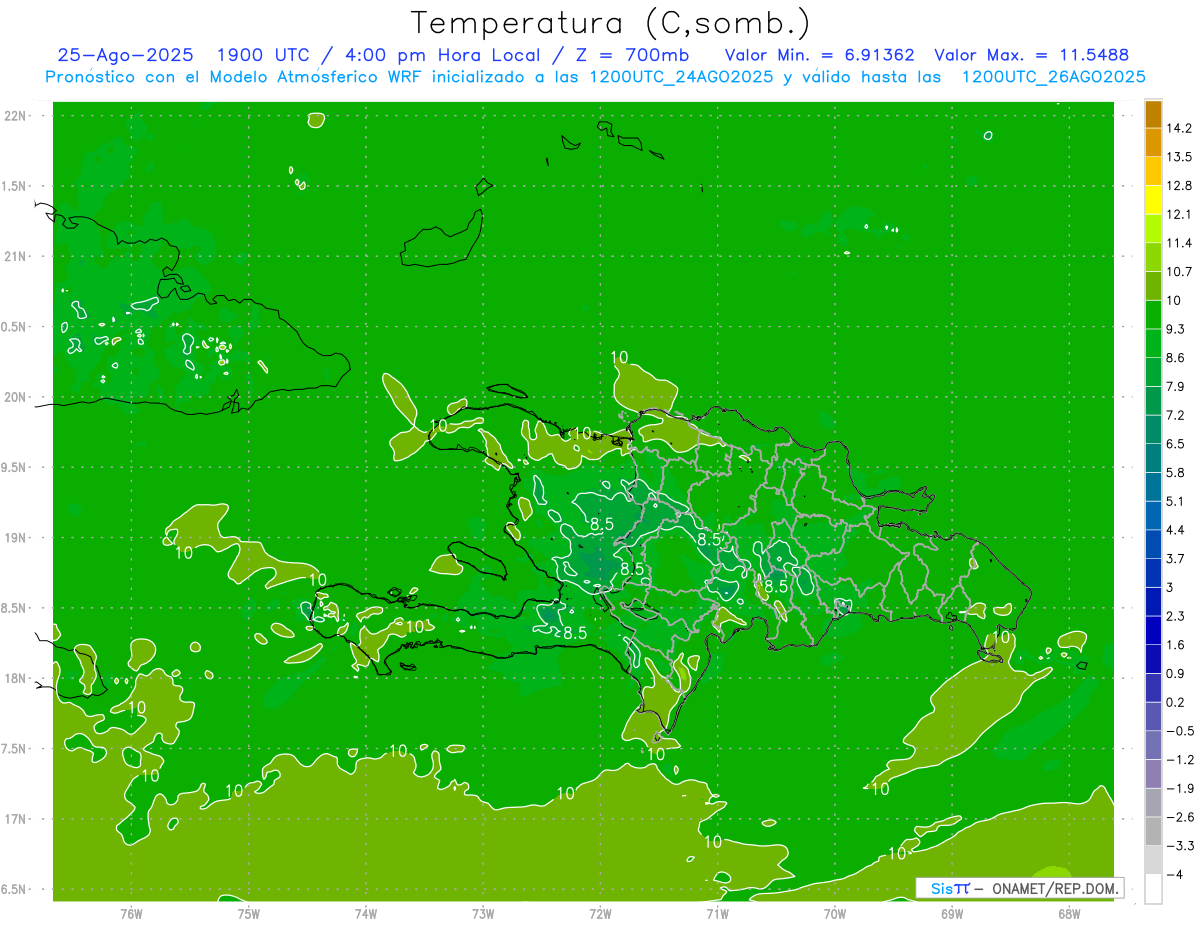Click the longitude label "70W"
The width and height of the screenshot is (1200, 927).
coord(834,913)
